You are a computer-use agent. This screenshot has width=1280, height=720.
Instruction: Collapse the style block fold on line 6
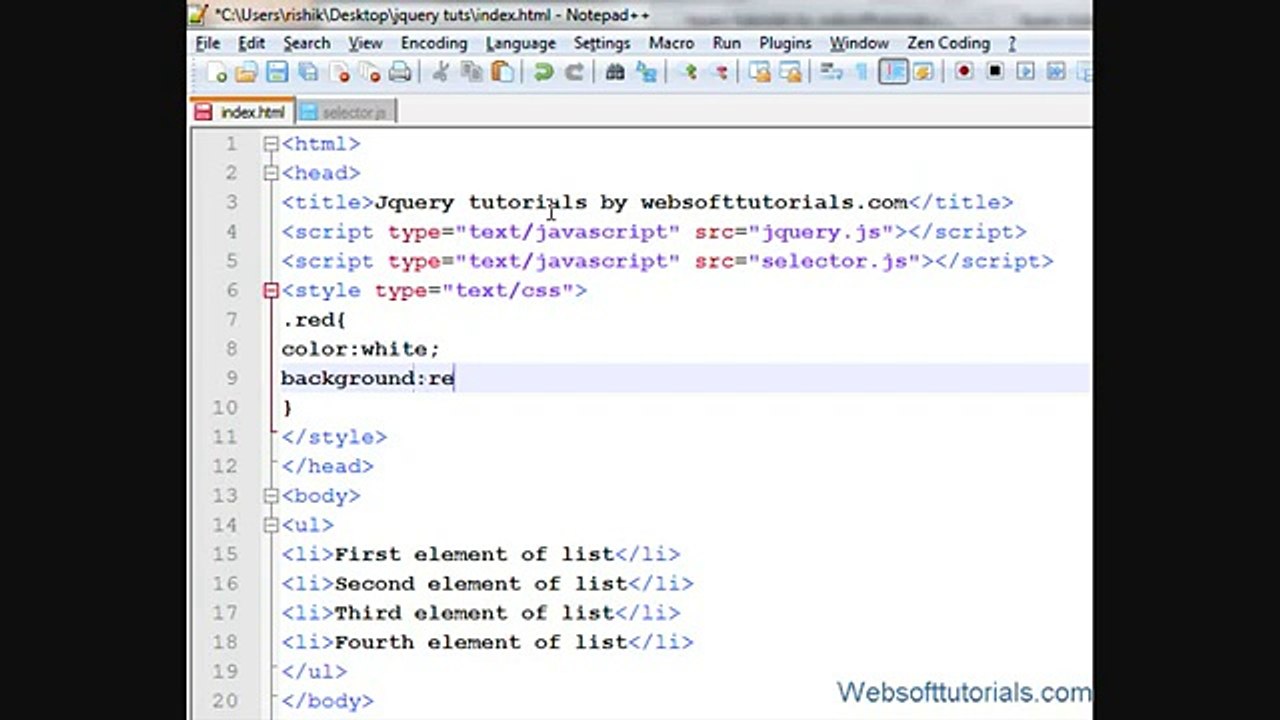[271, 291]
